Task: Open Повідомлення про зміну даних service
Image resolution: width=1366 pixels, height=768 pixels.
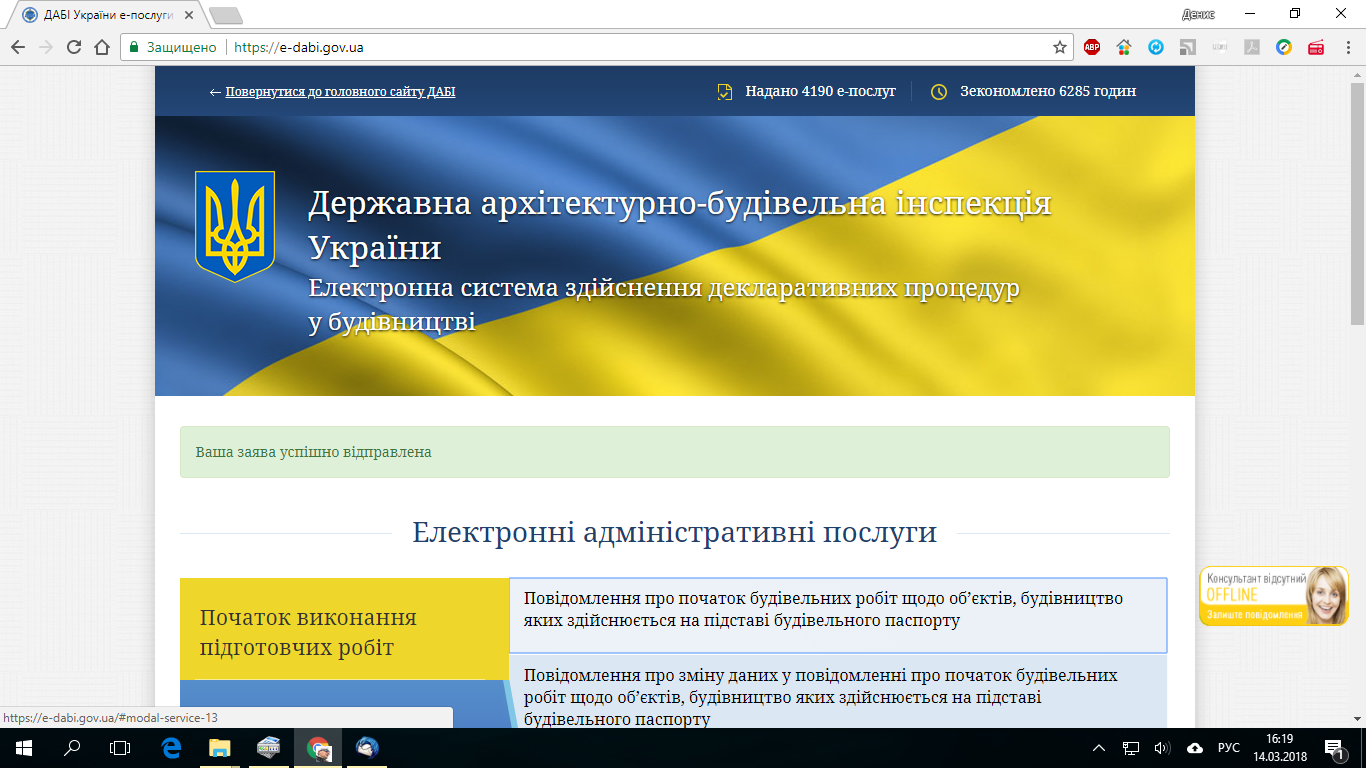Action: click(838, 692)
